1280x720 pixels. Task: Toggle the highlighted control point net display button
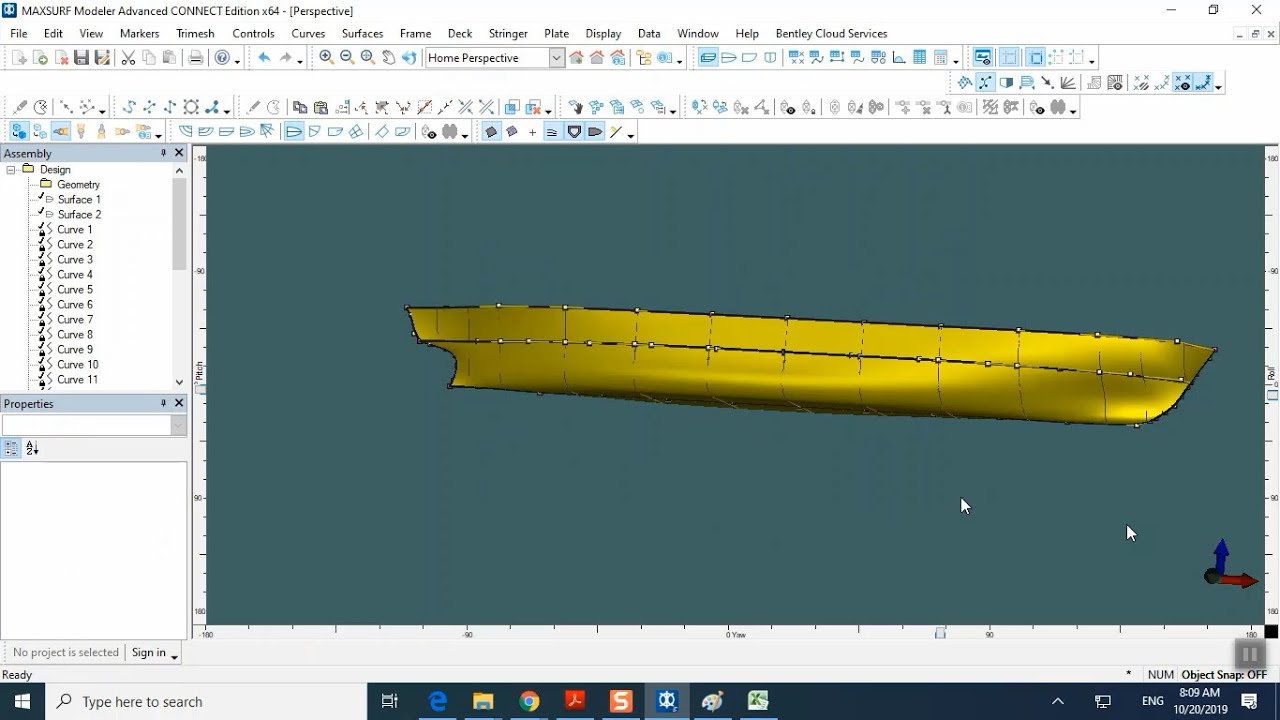point(986,83)
